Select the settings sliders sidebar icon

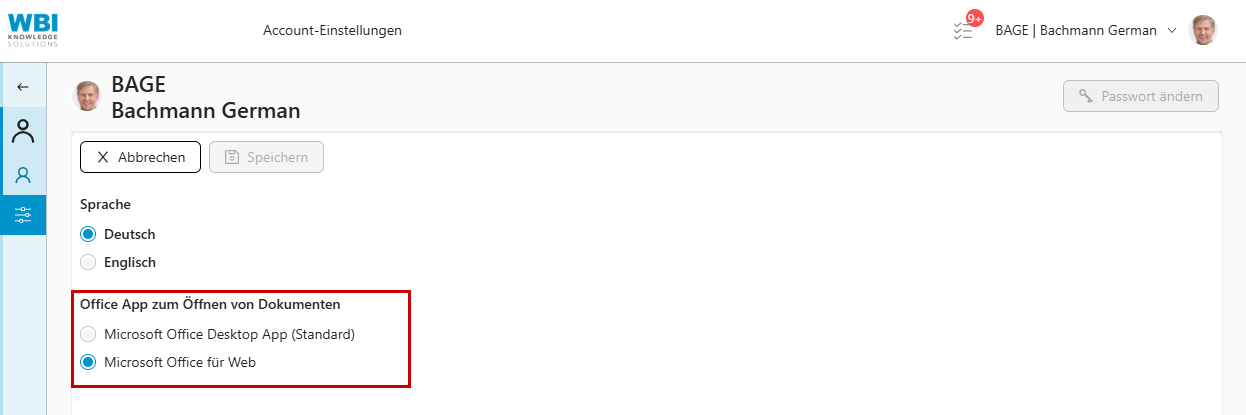tap(23, 214)
